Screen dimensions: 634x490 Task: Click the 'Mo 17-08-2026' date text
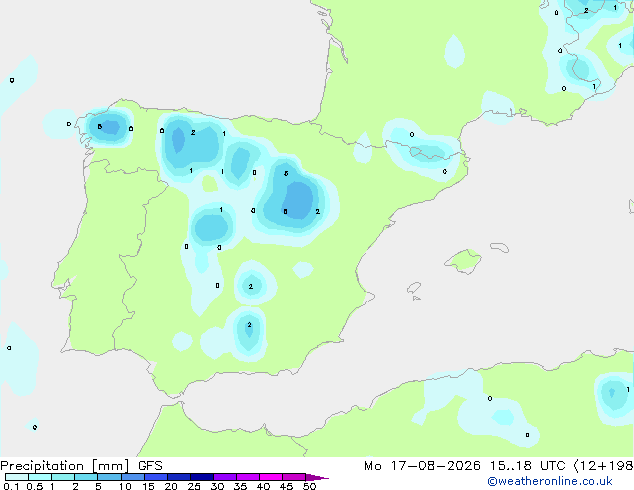422,466
